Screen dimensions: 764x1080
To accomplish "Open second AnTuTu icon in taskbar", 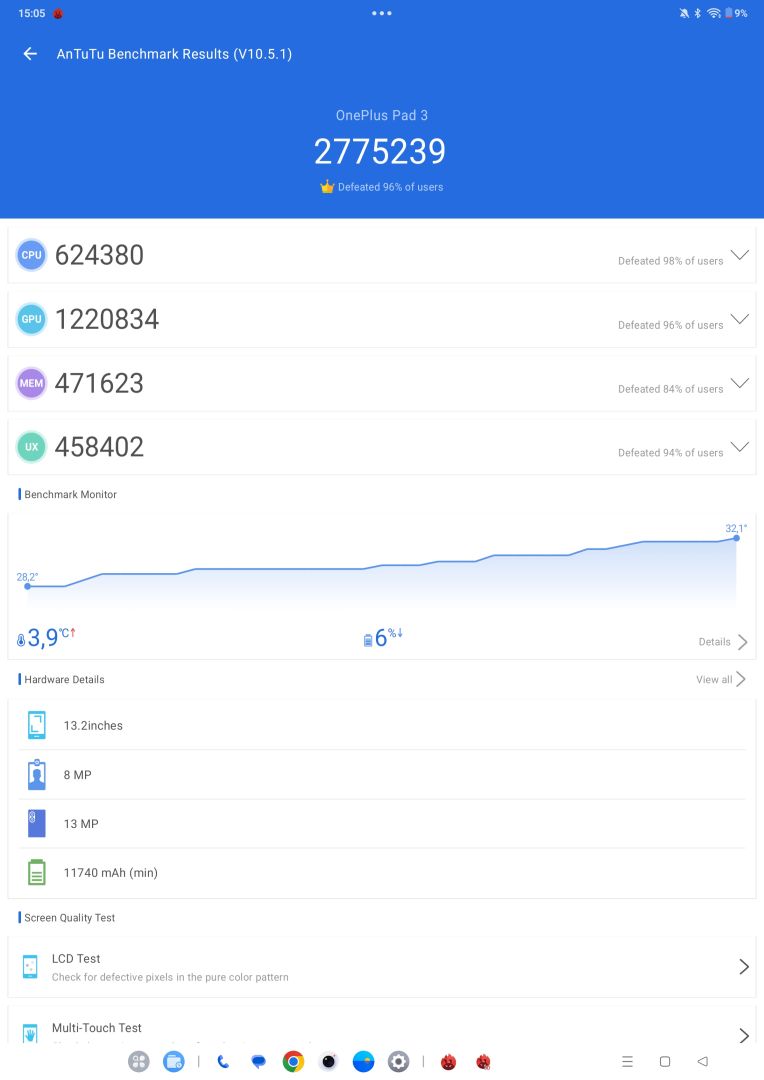I will click(x=484, y=1061).
